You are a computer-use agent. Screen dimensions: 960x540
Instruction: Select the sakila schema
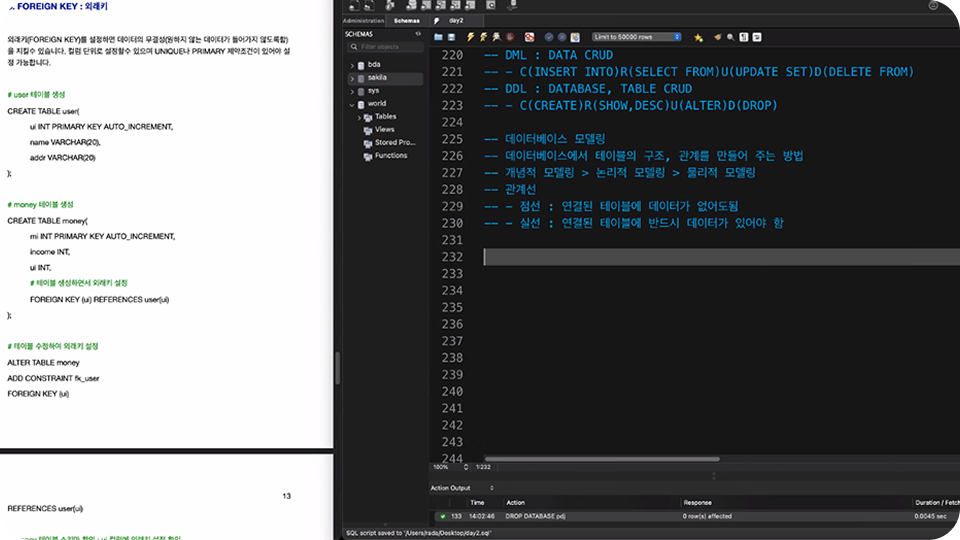pyautogui.click(x=377, y=78)
